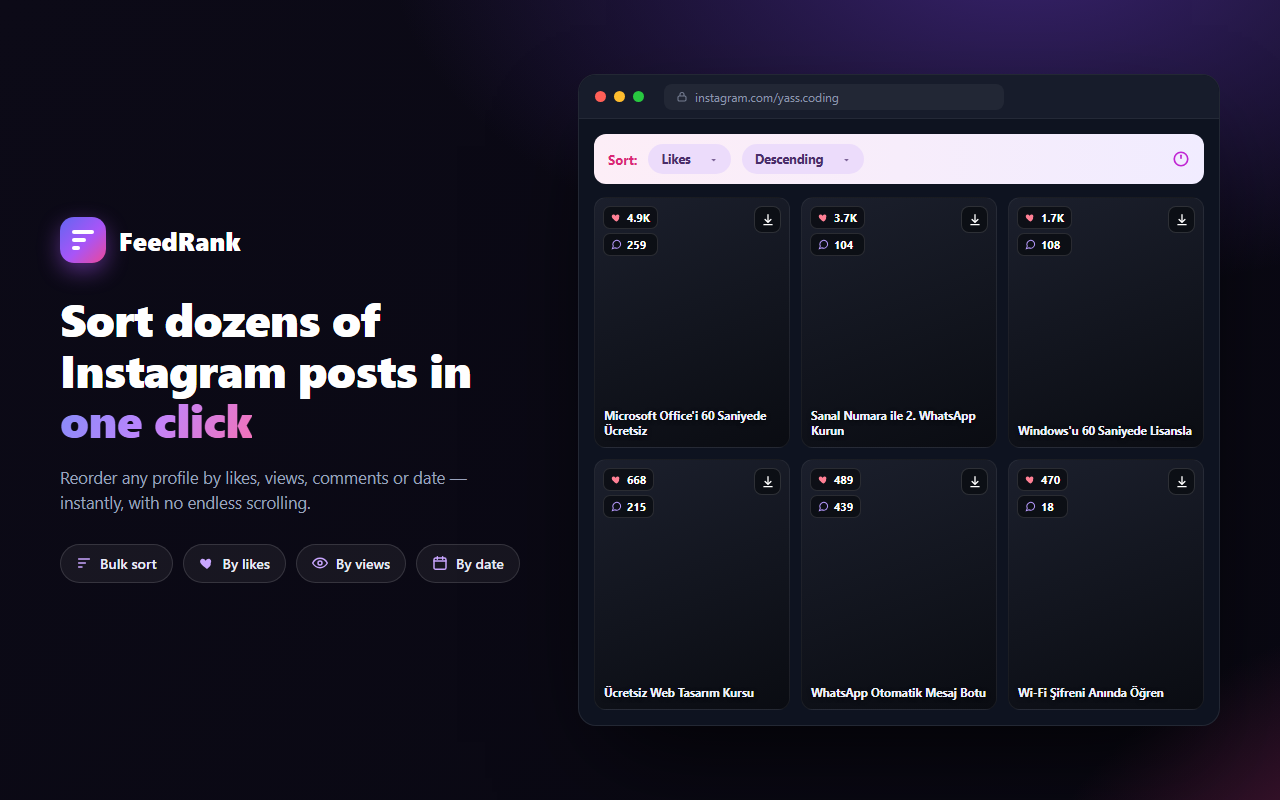Open the Microsoft Office'i 60 Saniyede Ücretsiz card
The image size is (1280, 800).
[692, 323]
